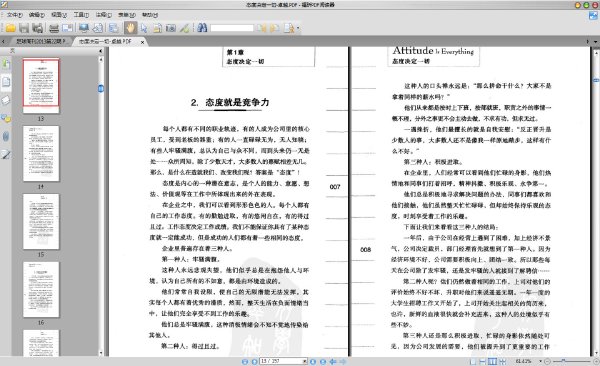Open the Signatures pen panel icon
This screenshot has width=600, height=366.
[6, 154]
